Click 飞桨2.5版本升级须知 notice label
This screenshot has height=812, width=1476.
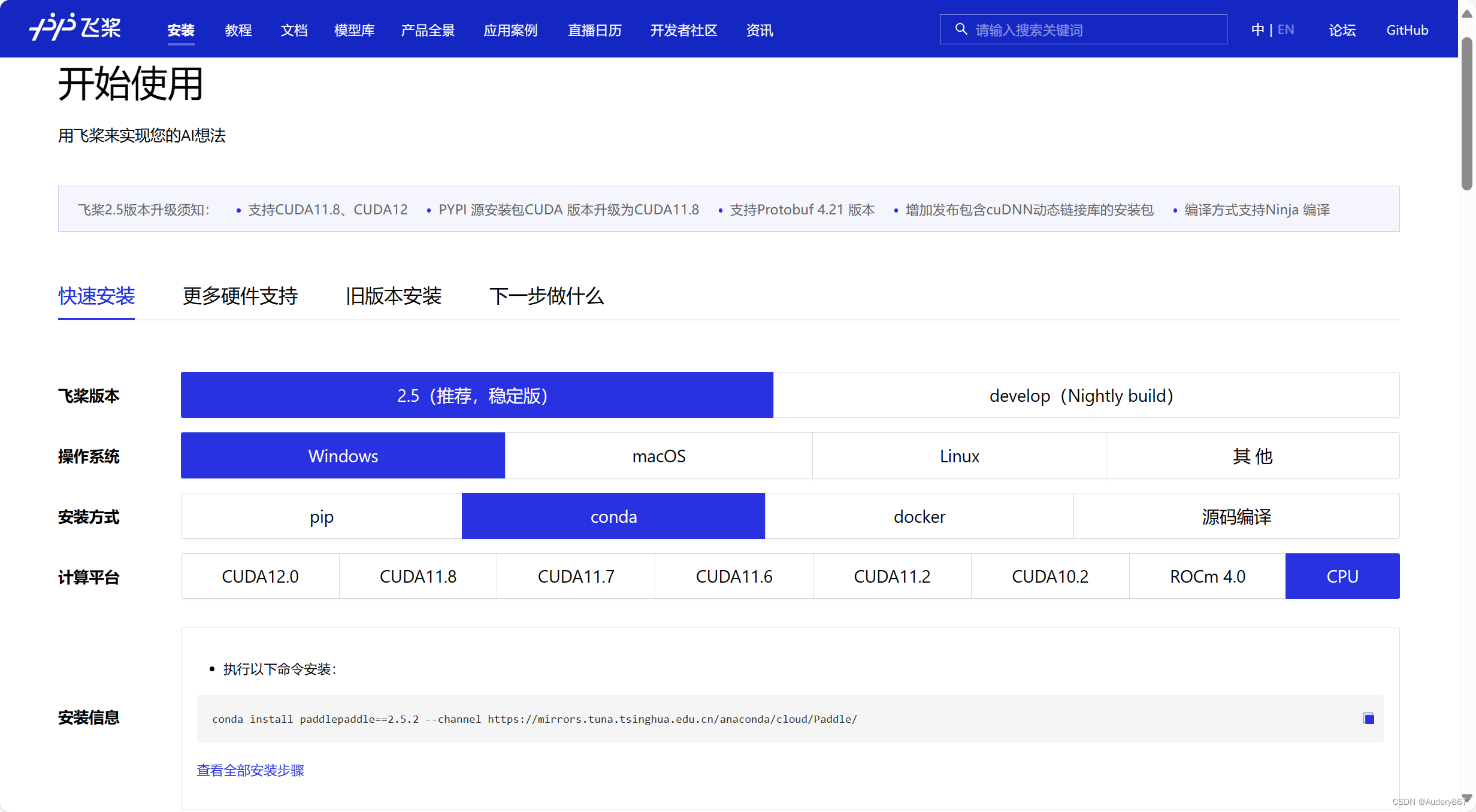tap(144, 210)
